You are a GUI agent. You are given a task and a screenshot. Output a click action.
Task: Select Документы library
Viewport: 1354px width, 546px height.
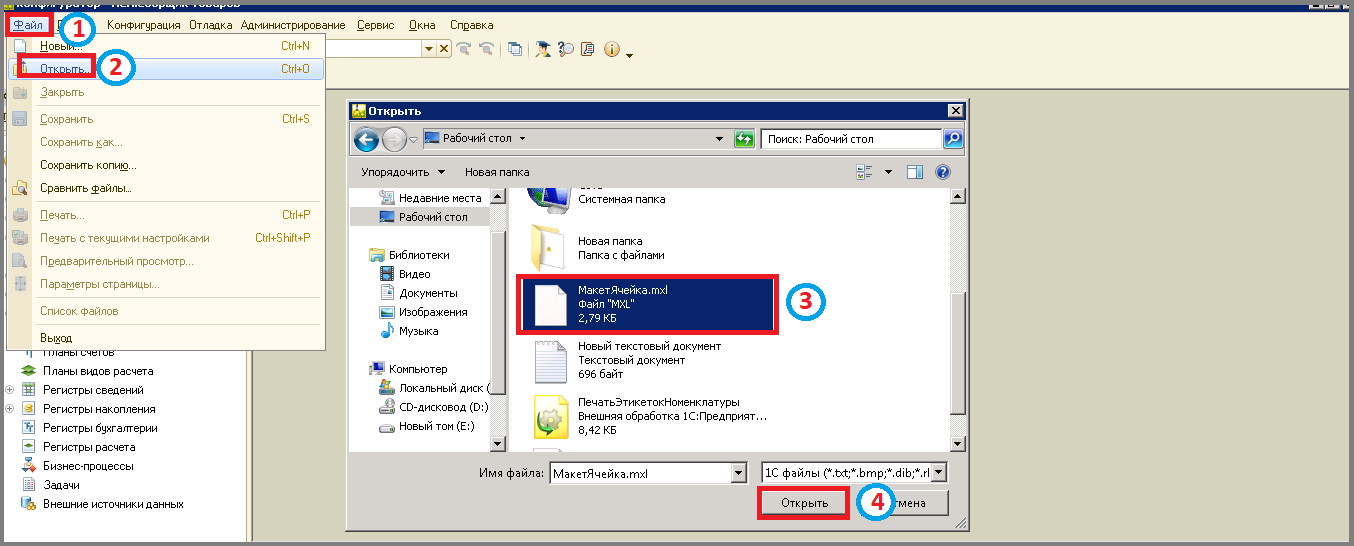coord(419,293)
